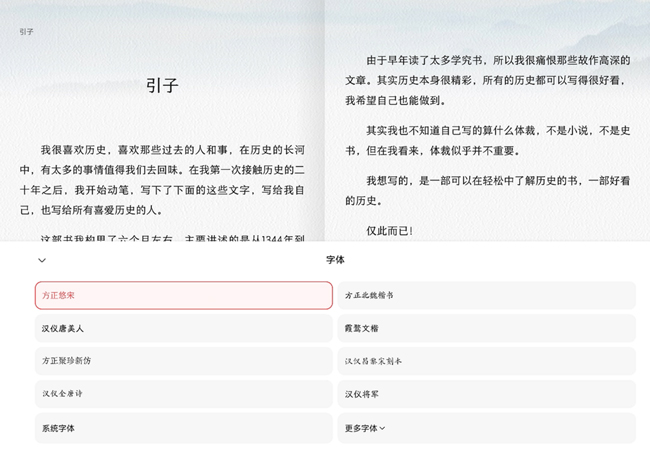The height and width of the screenshot is (454, 650).
Task: Click the 引子 chapter title heading
Action: coord(162,86)
